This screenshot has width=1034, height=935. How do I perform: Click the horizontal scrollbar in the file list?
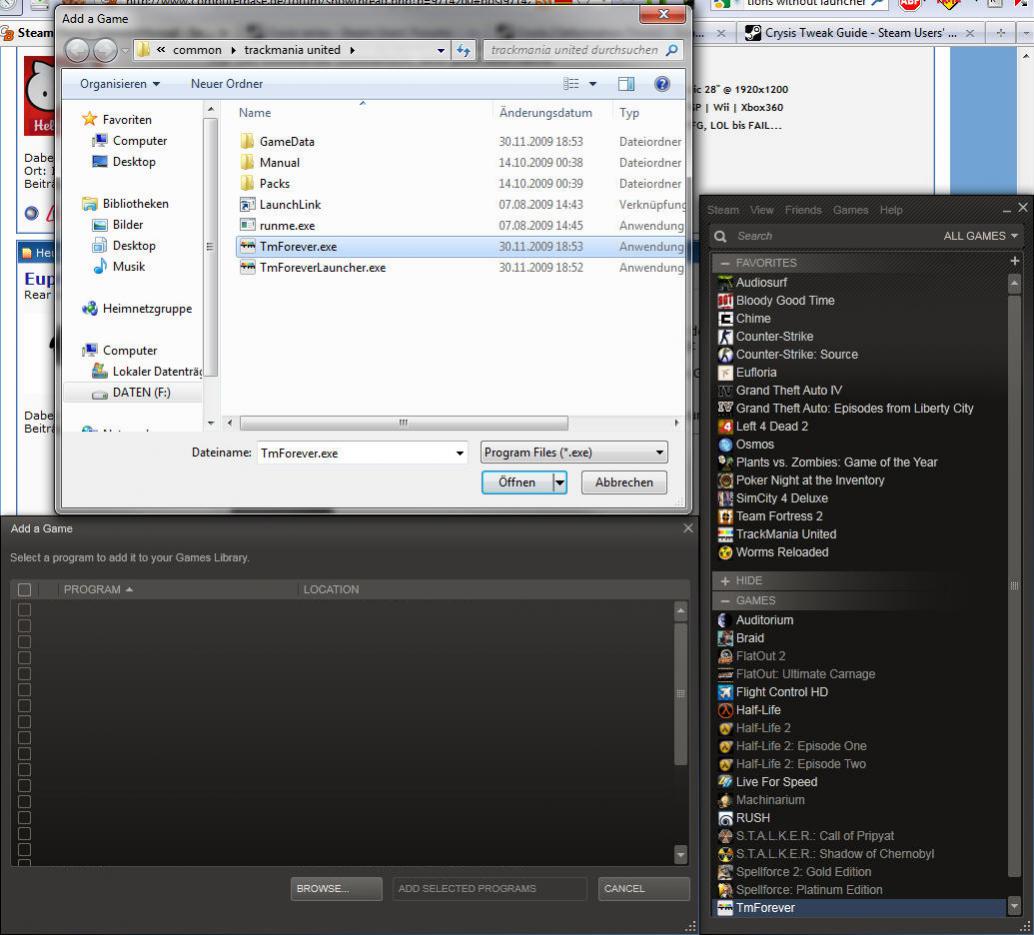pos(404,423)
